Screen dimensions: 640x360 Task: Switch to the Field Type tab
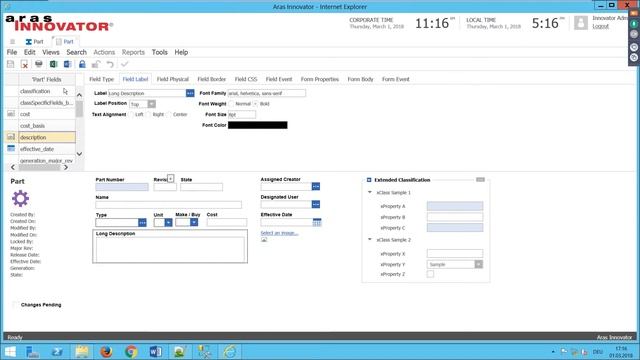(102, 79)
